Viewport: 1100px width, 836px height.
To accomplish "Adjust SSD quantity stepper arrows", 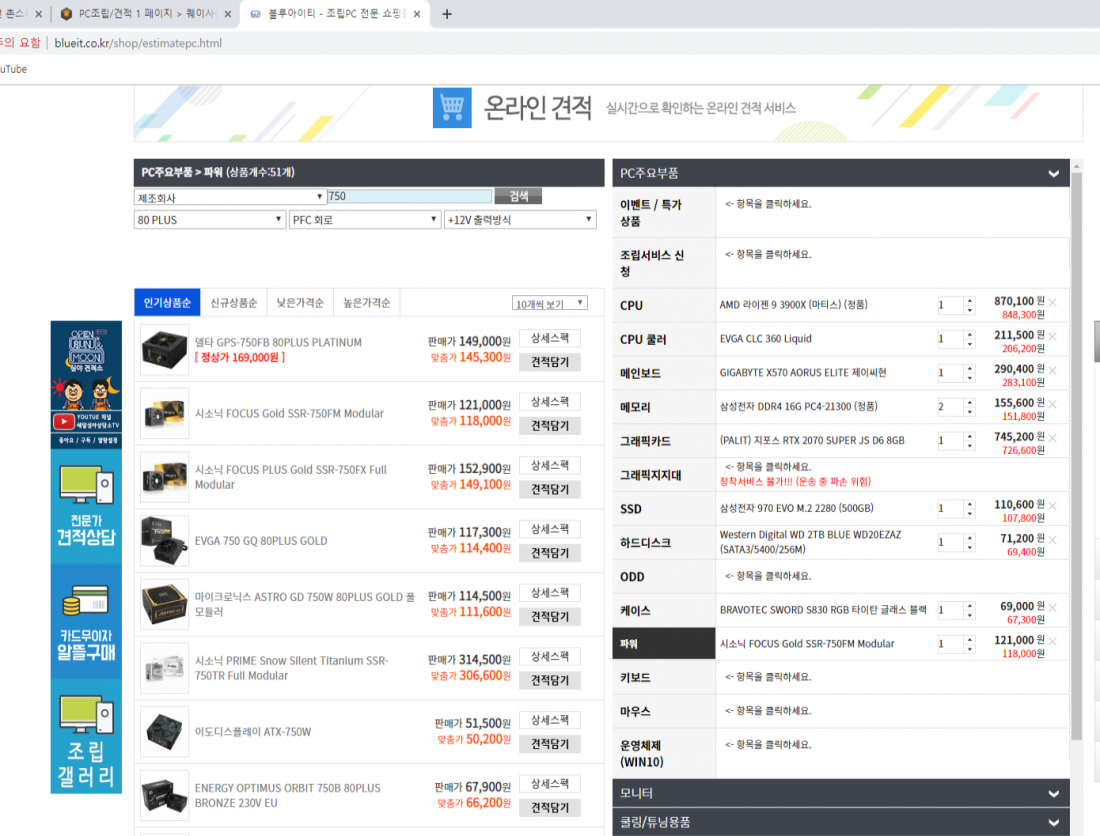I will [x=970, y=508].
